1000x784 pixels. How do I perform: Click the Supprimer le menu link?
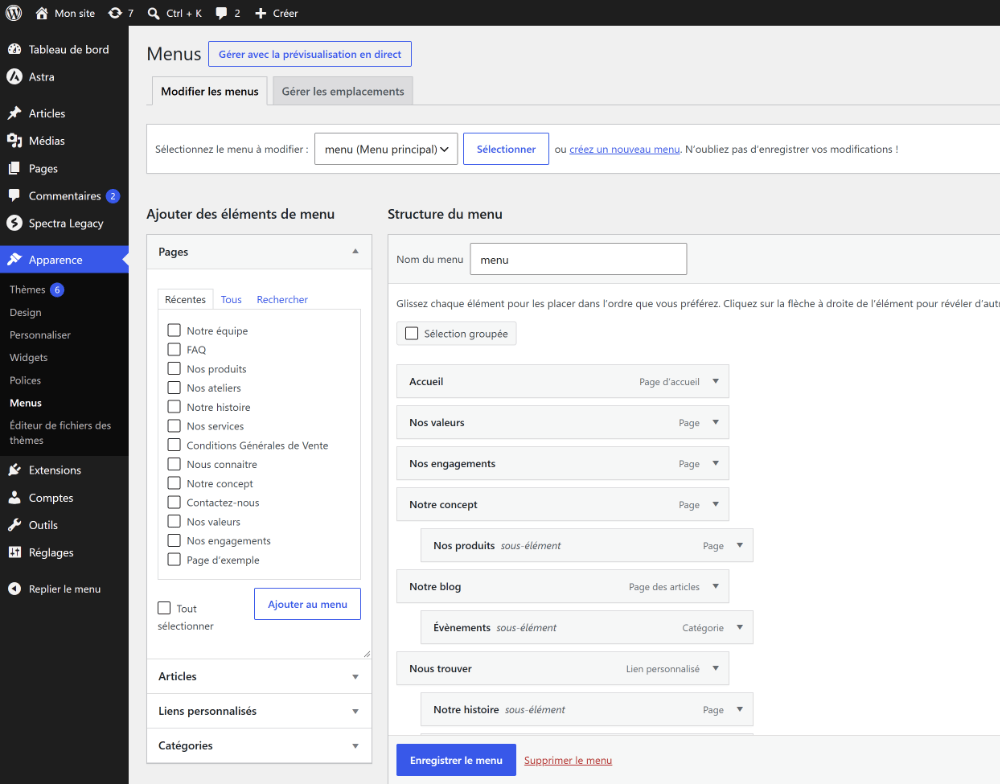(568, 760)
